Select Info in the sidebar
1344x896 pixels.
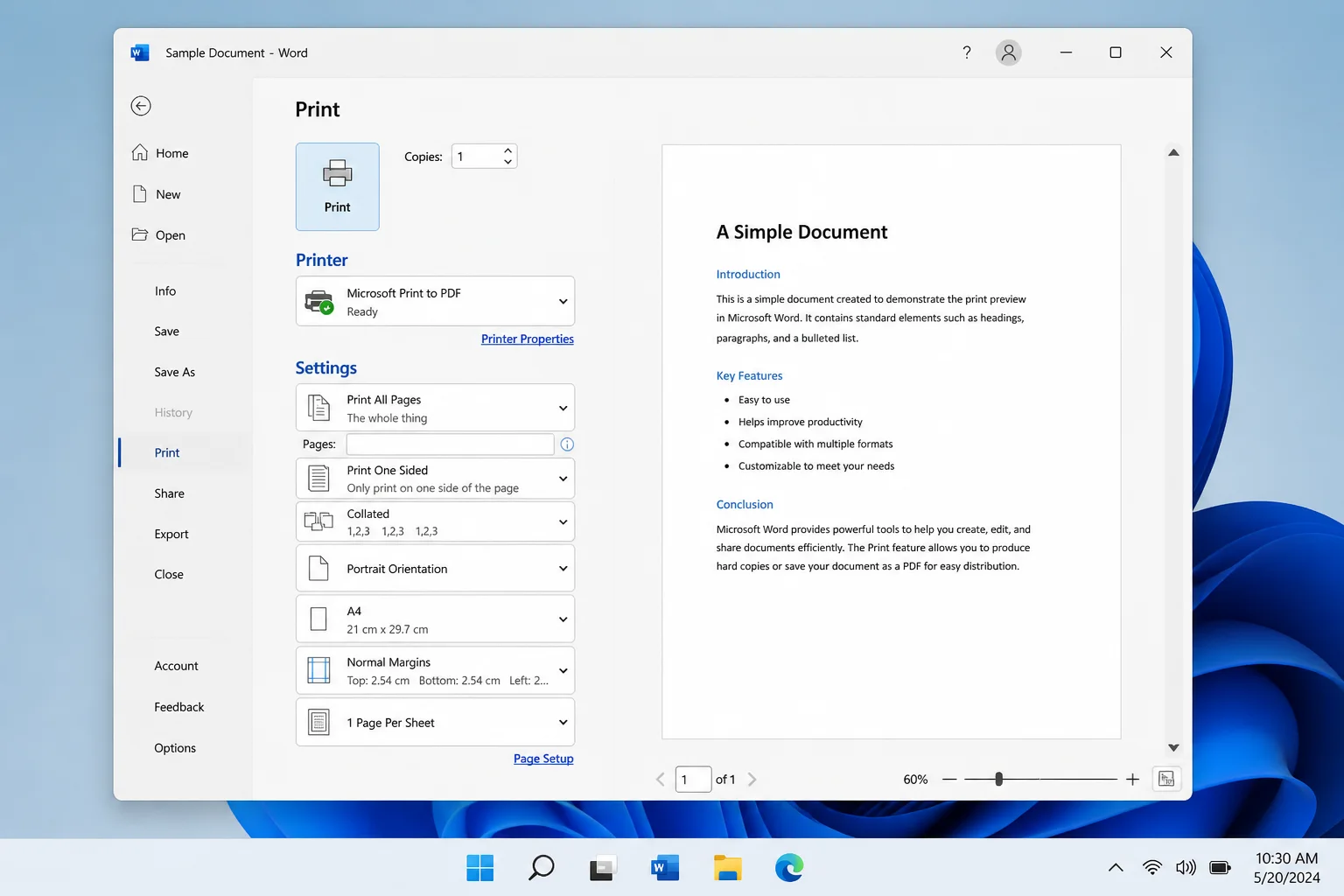[165, 291]
